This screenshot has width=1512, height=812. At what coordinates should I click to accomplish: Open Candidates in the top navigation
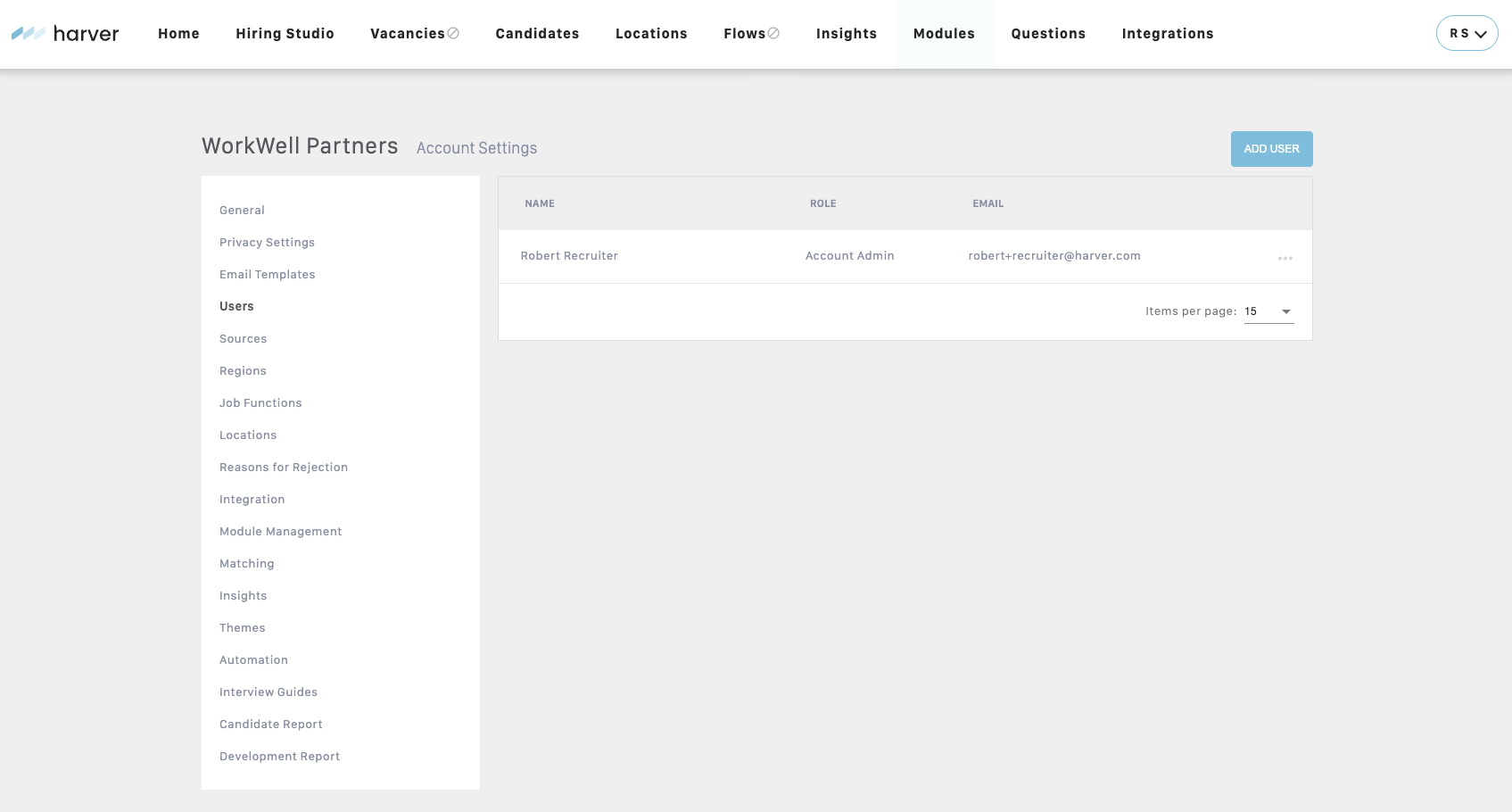click(x=537, y=34)
